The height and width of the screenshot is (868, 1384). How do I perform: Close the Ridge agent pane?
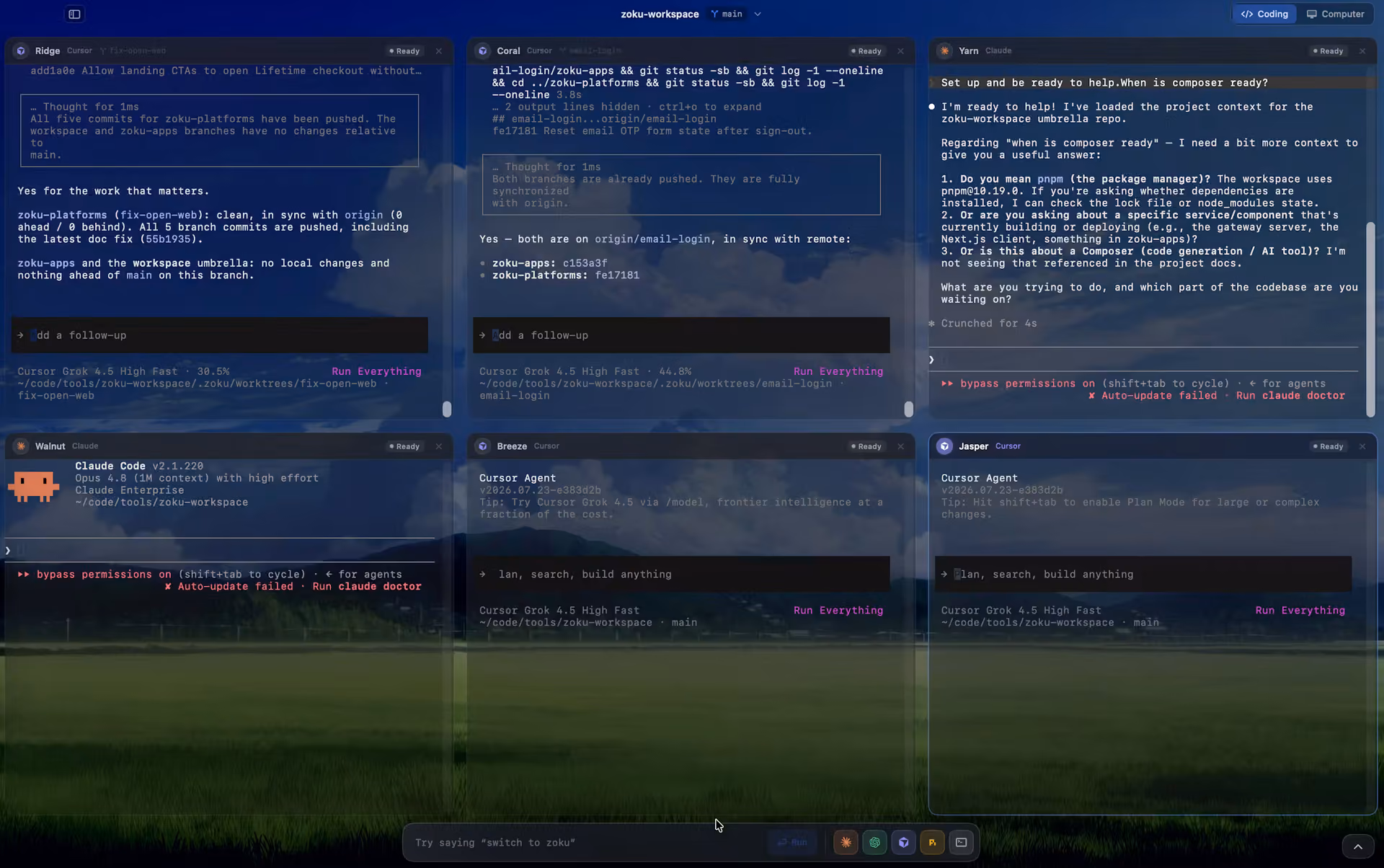(x=439, y=51)
